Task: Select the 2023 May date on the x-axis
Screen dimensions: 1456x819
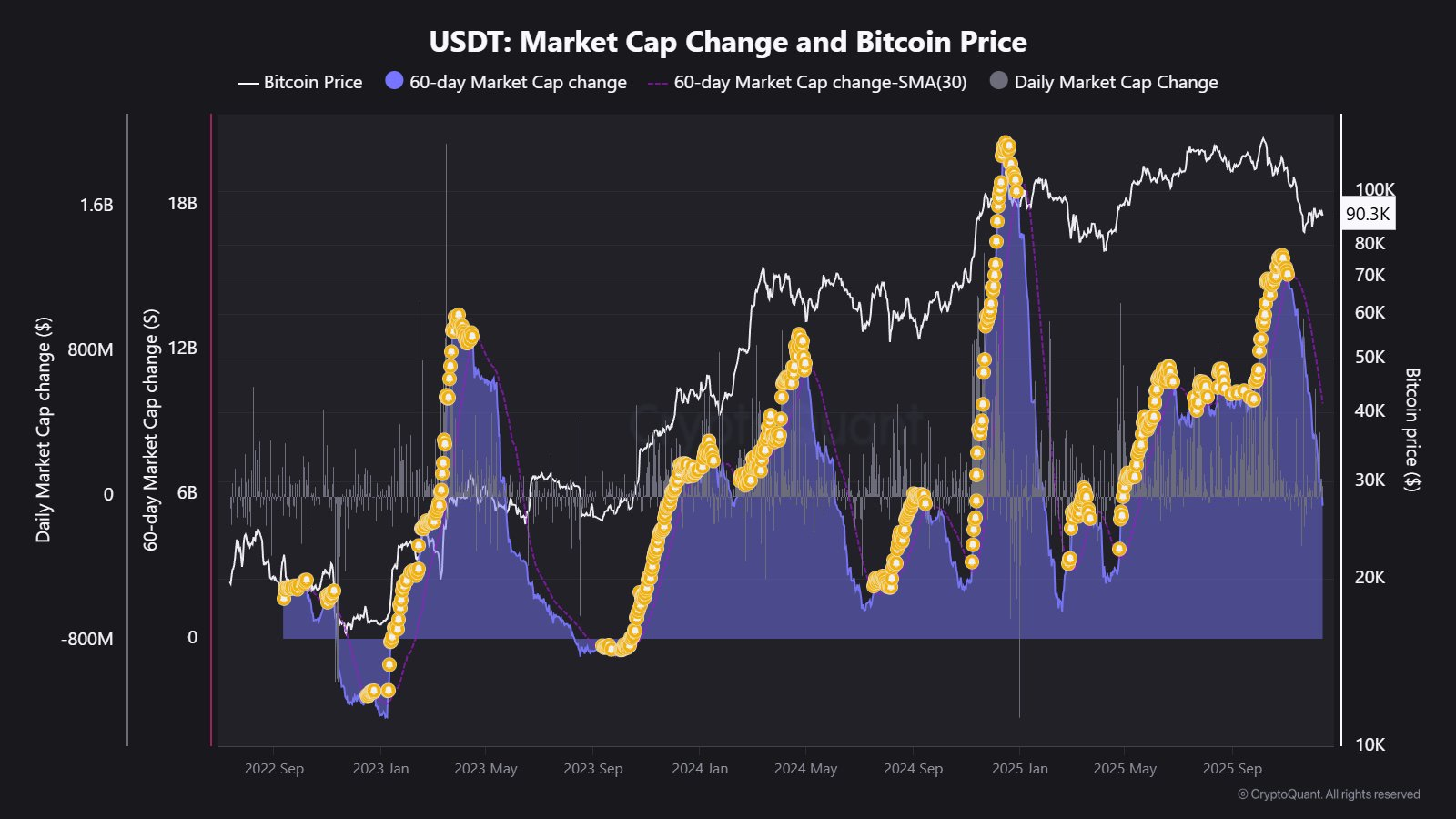Action: tap(485, 769)
